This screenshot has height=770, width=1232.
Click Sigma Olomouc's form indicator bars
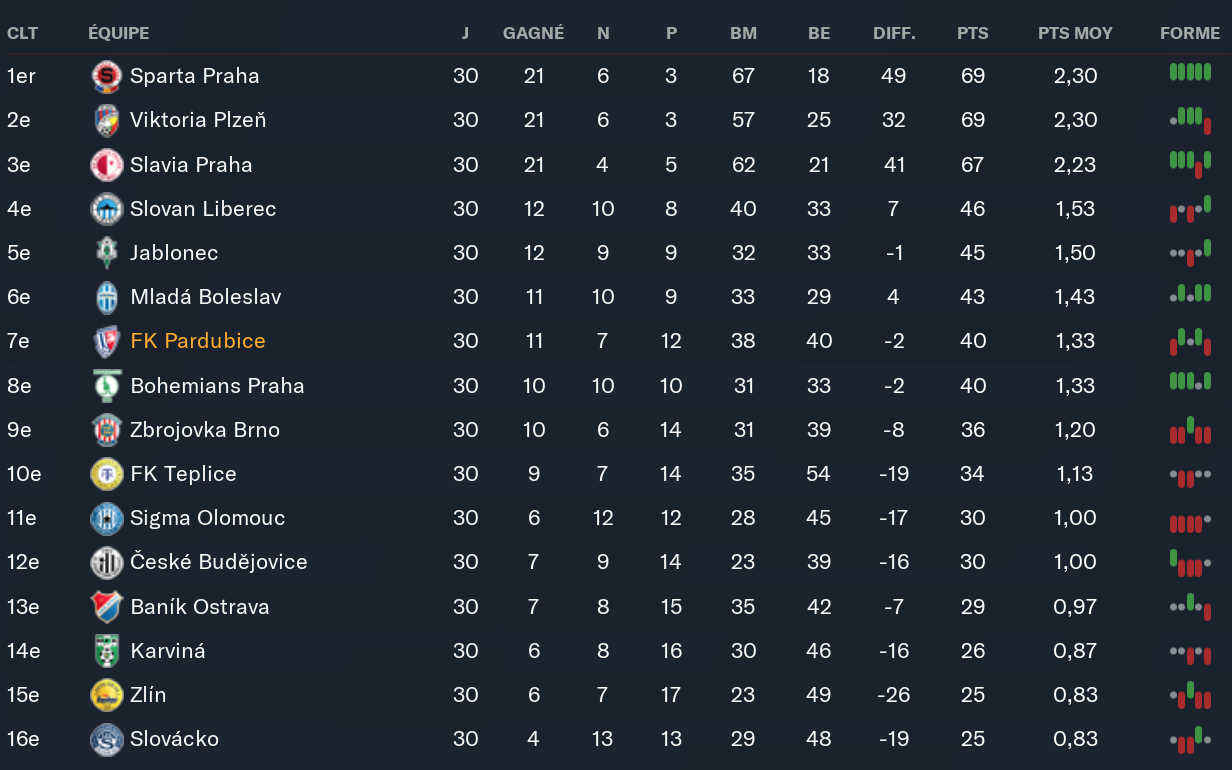pos(1190,520)
